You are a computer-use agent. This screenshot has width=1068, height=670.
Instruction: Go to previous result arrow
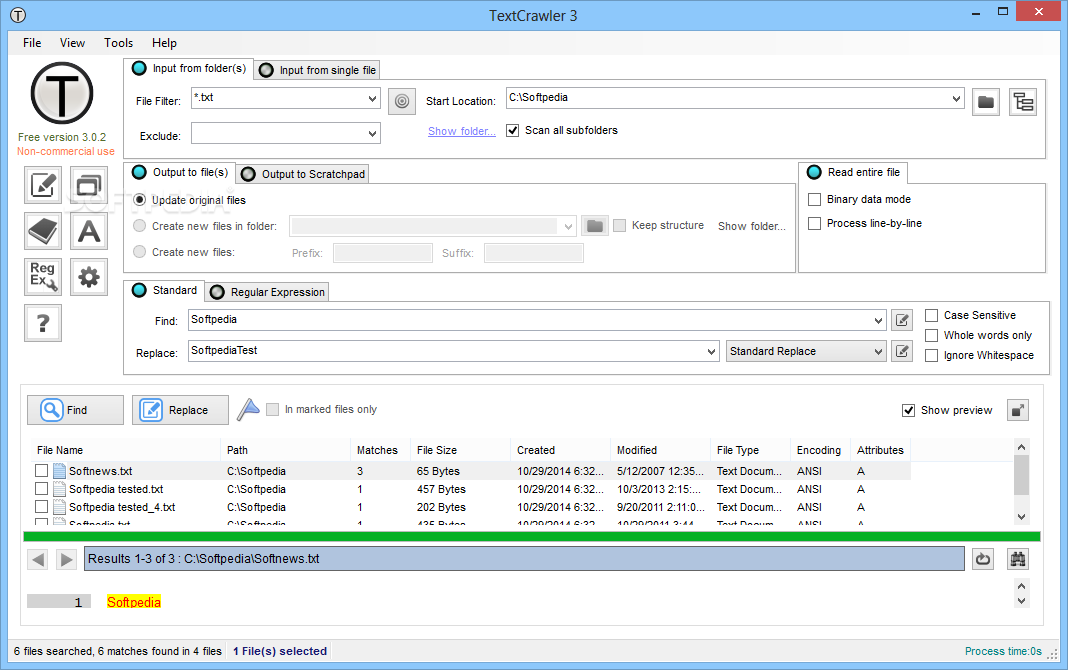click(38, 560)
